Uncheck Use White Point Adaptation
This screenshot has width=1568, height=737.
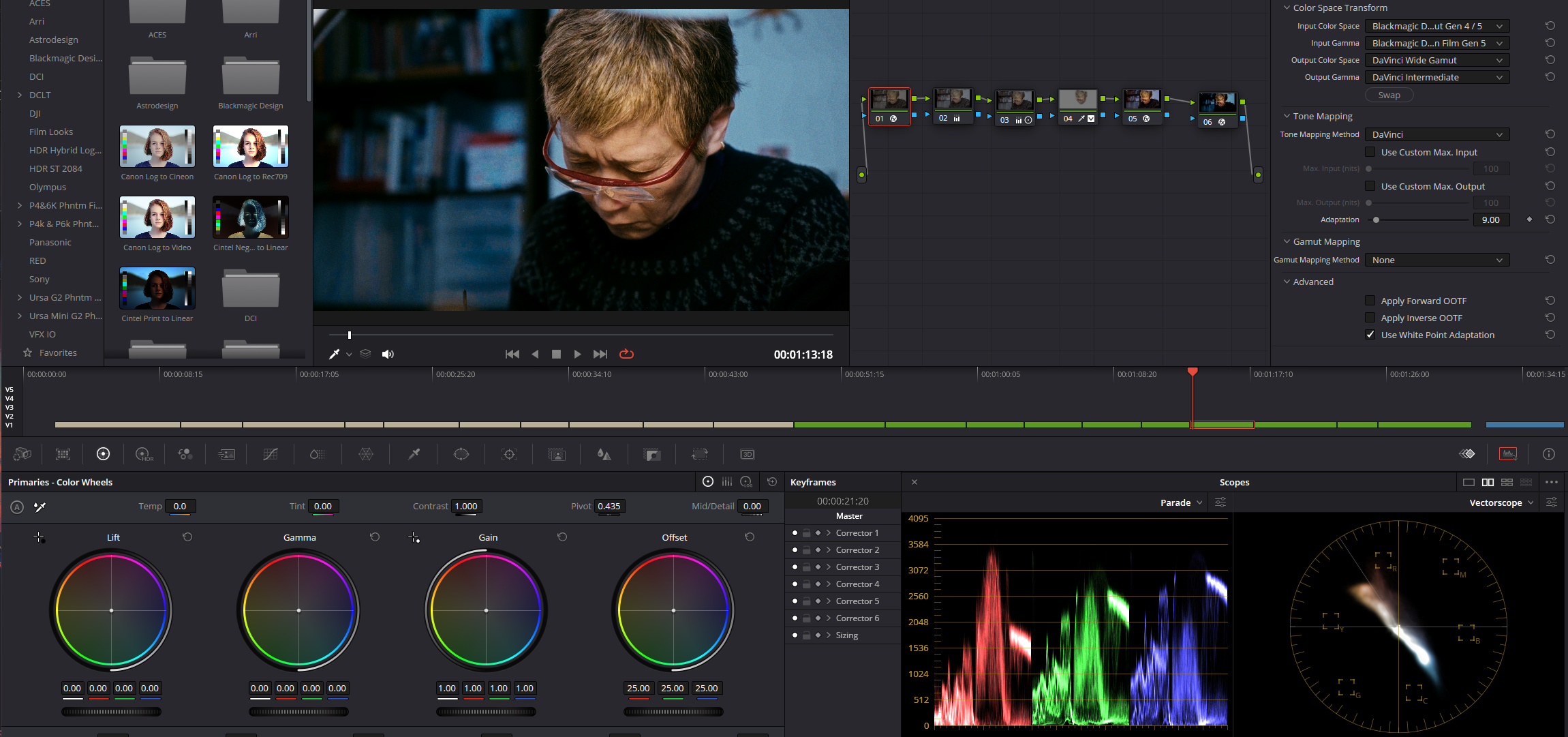pos(1370,335)
